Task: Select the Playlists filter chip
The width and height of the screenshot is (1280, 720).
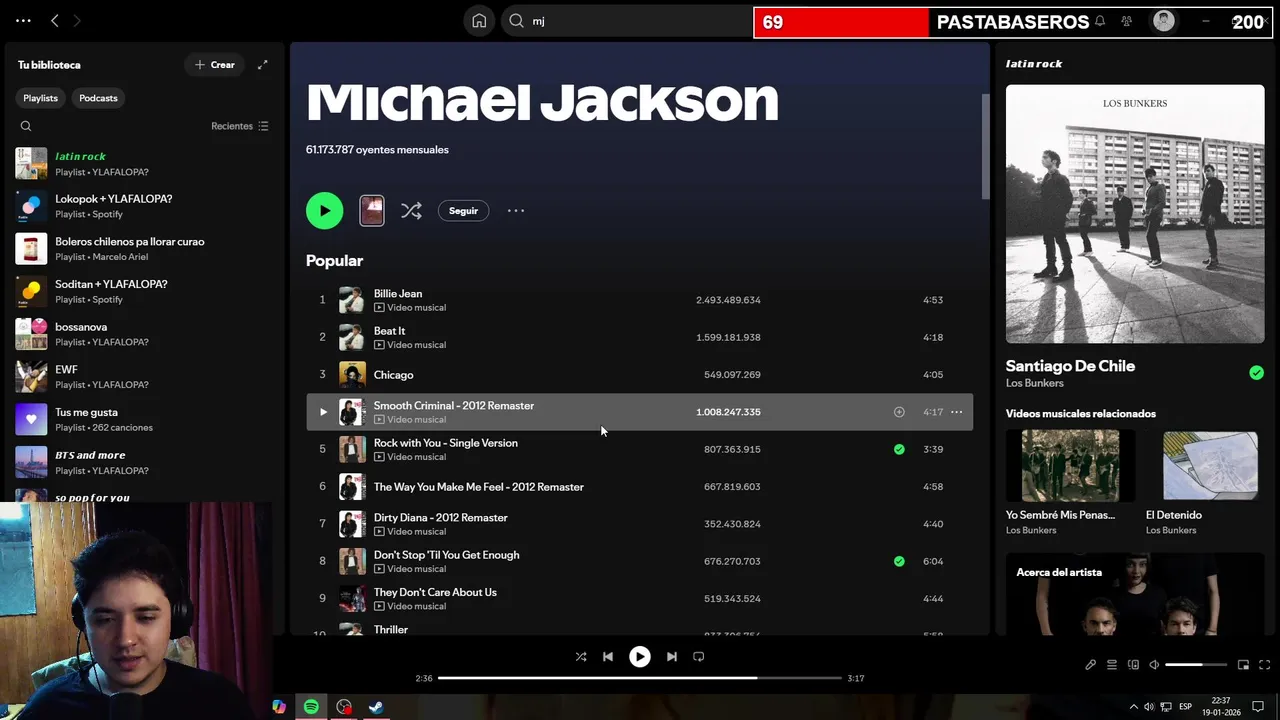Action: (x=41, y=98)
